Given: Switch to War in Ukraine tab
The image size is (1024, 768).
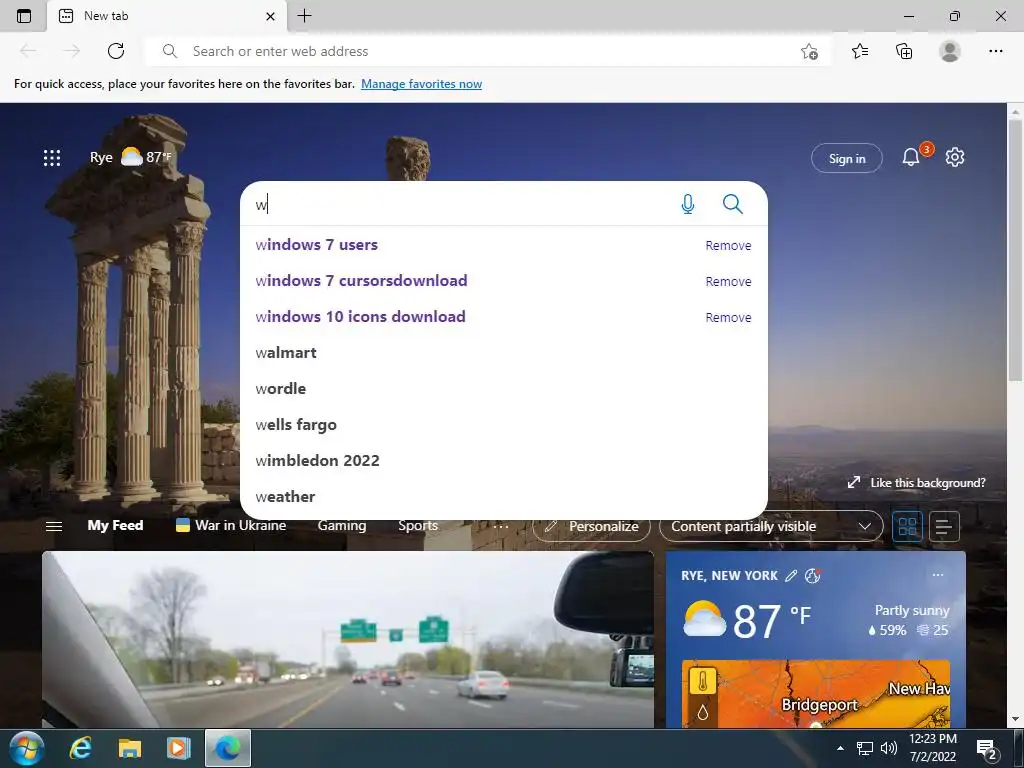Looking at the screenshot, I should pyautogui.click(x=231, y=525).
